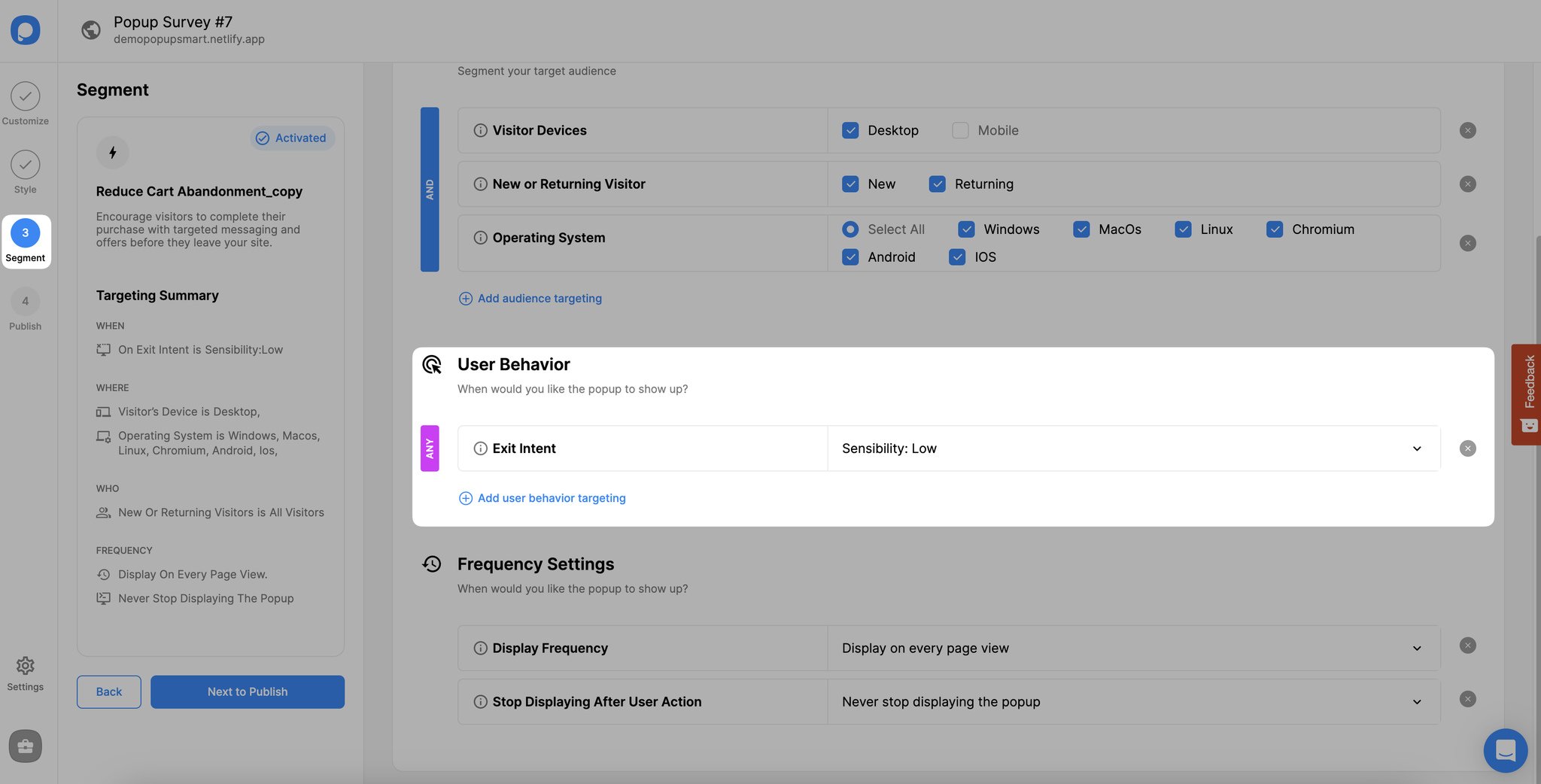Image resolution: width=1541 pixels, height=784 pixels.
Task: Click the visitors icon under WHO
Action: point(103,512)
